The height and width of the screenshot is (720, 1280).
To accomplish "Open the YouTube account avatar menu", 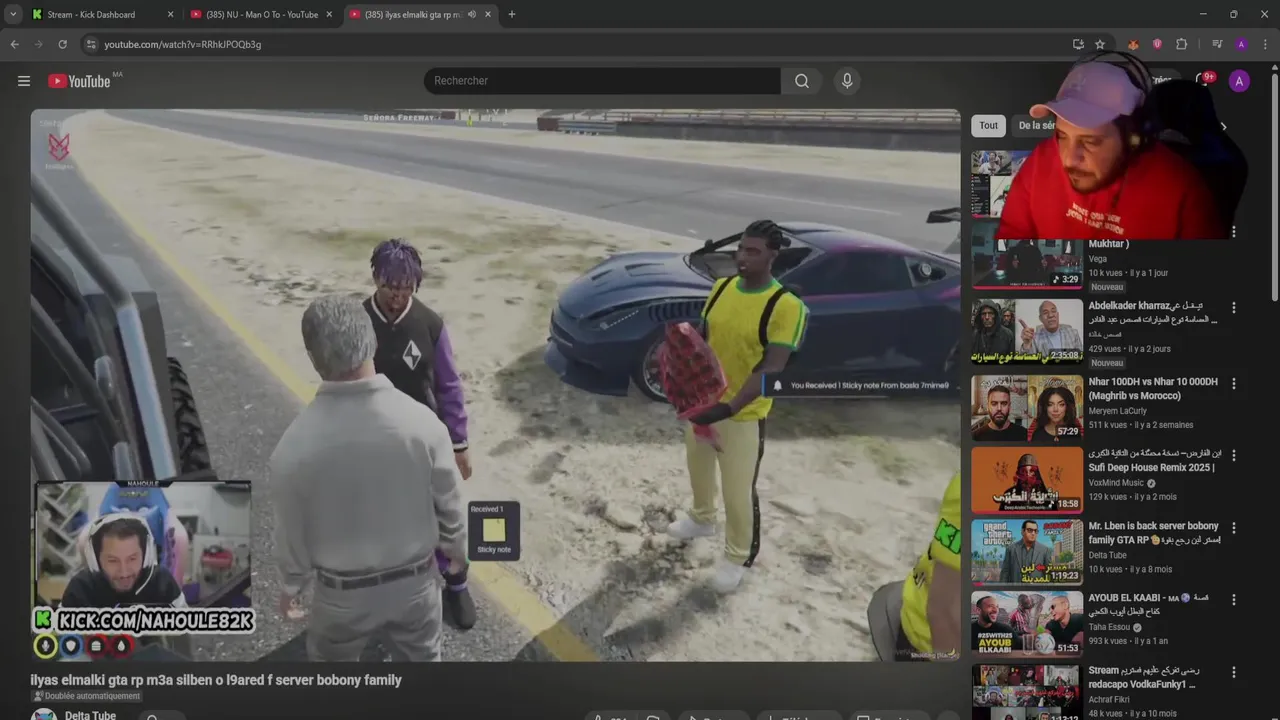I will pyautogui.click(x=1239, y=82).
